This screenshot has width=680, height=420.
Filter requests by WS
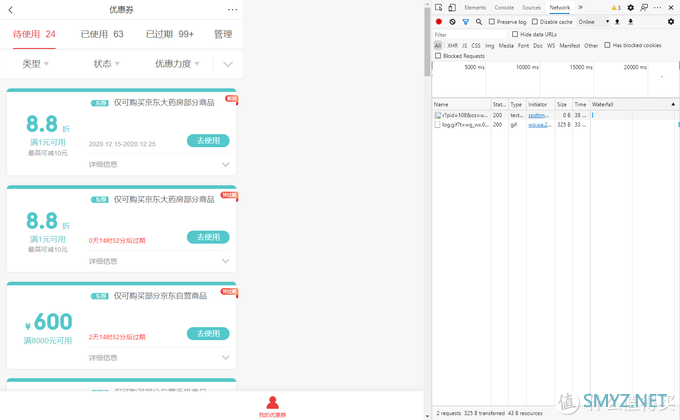(x=551, y=45)
